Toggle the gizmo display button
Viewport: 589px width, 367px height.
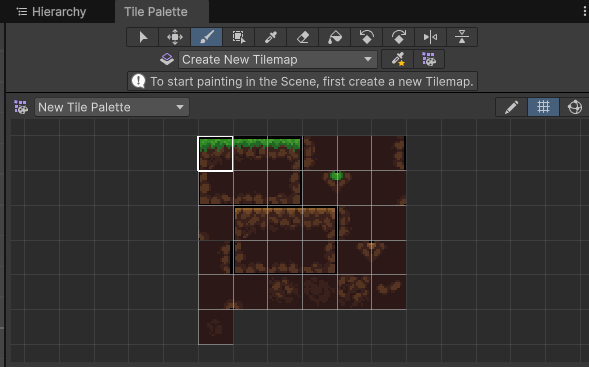coord(575,107)
